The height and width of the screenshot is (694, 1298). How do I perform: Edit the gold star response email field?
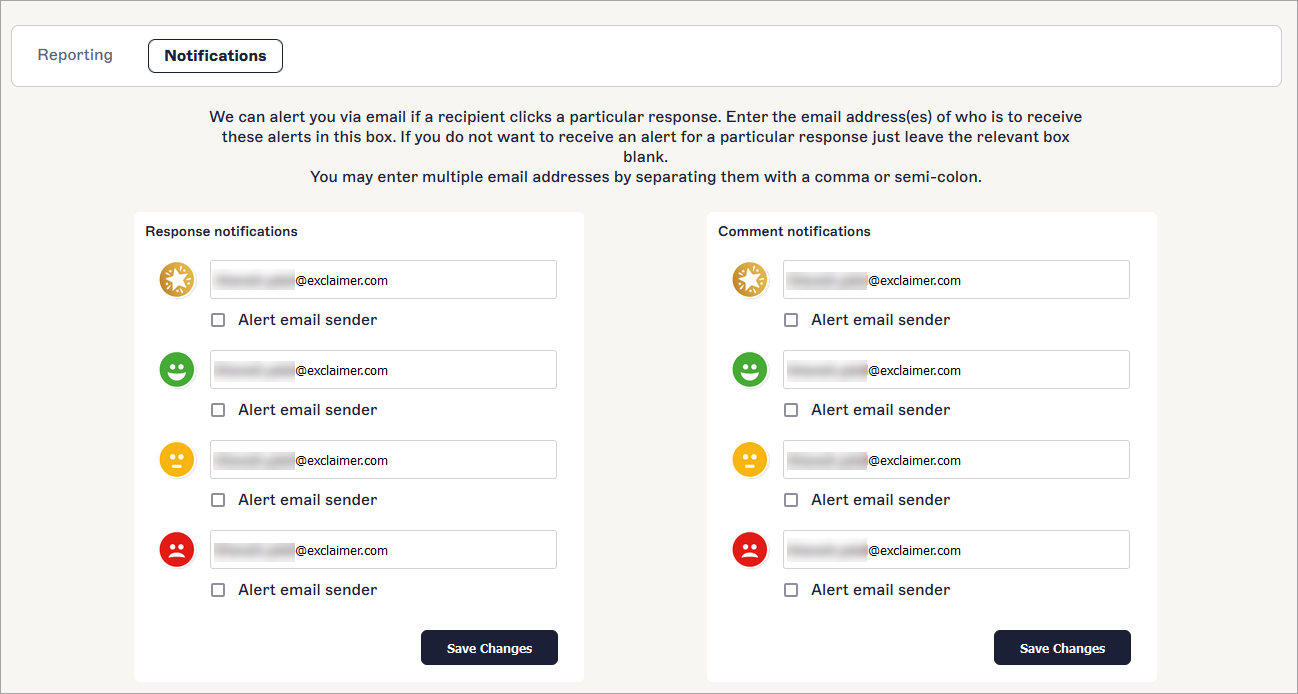click(383, 280)
